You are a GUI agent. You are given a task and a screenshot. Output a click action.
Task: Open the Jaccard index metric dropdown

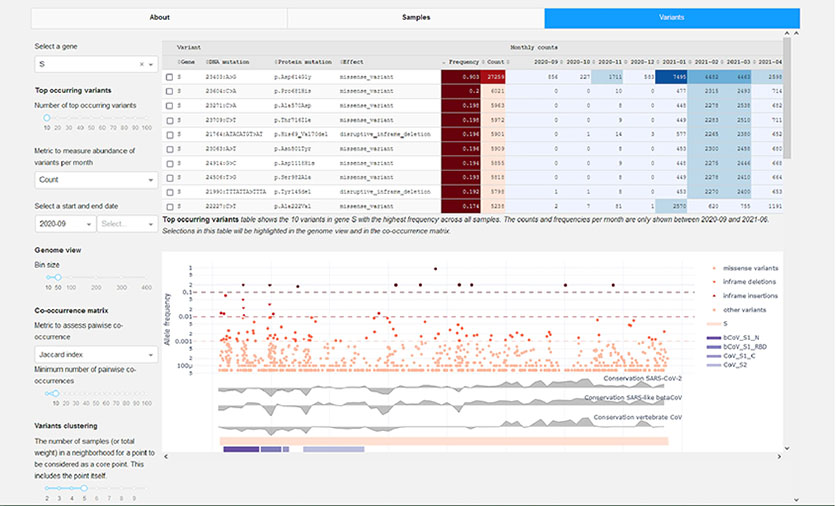tap(96, 355)
